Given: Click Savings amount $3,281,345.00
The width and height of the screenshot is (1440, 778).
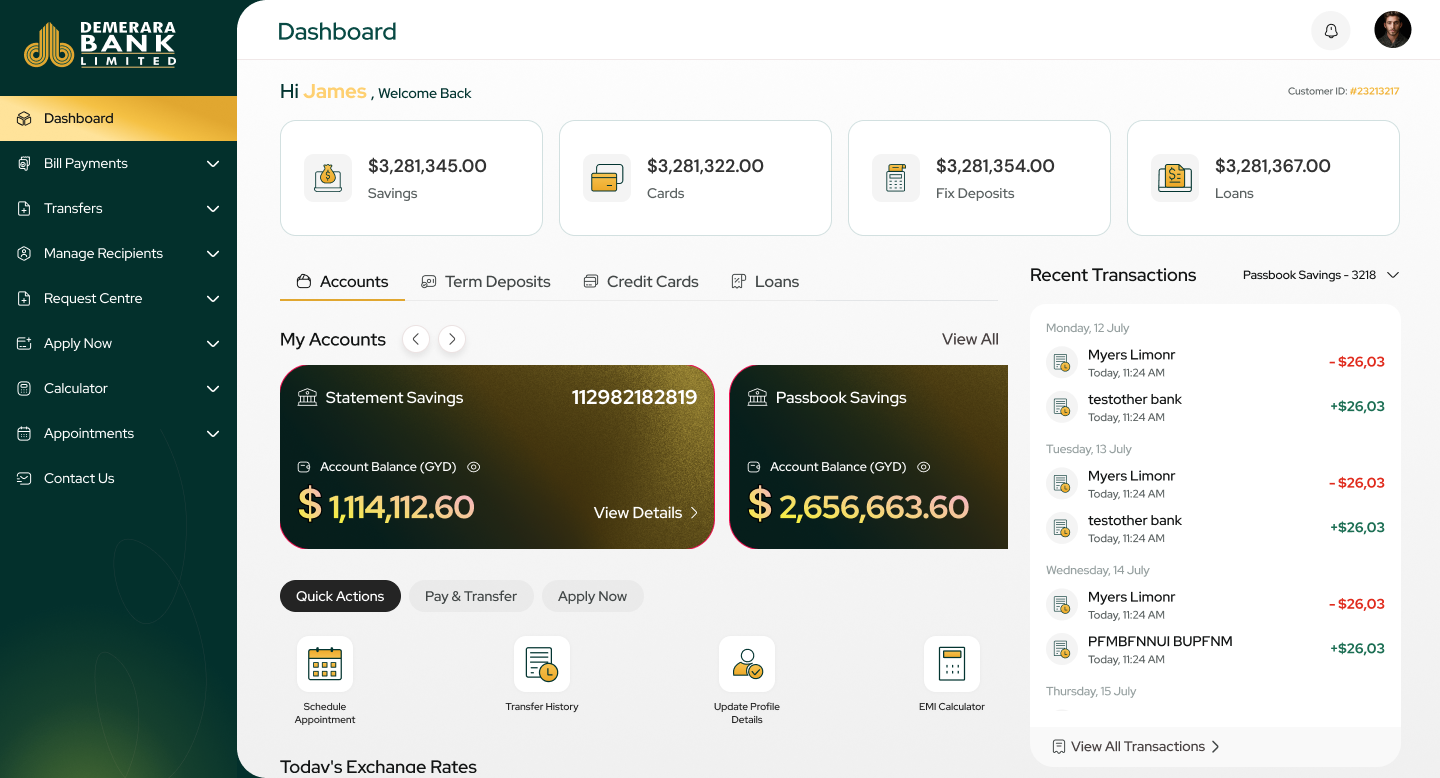Looking at the screenshot, I should click(427, 166).
